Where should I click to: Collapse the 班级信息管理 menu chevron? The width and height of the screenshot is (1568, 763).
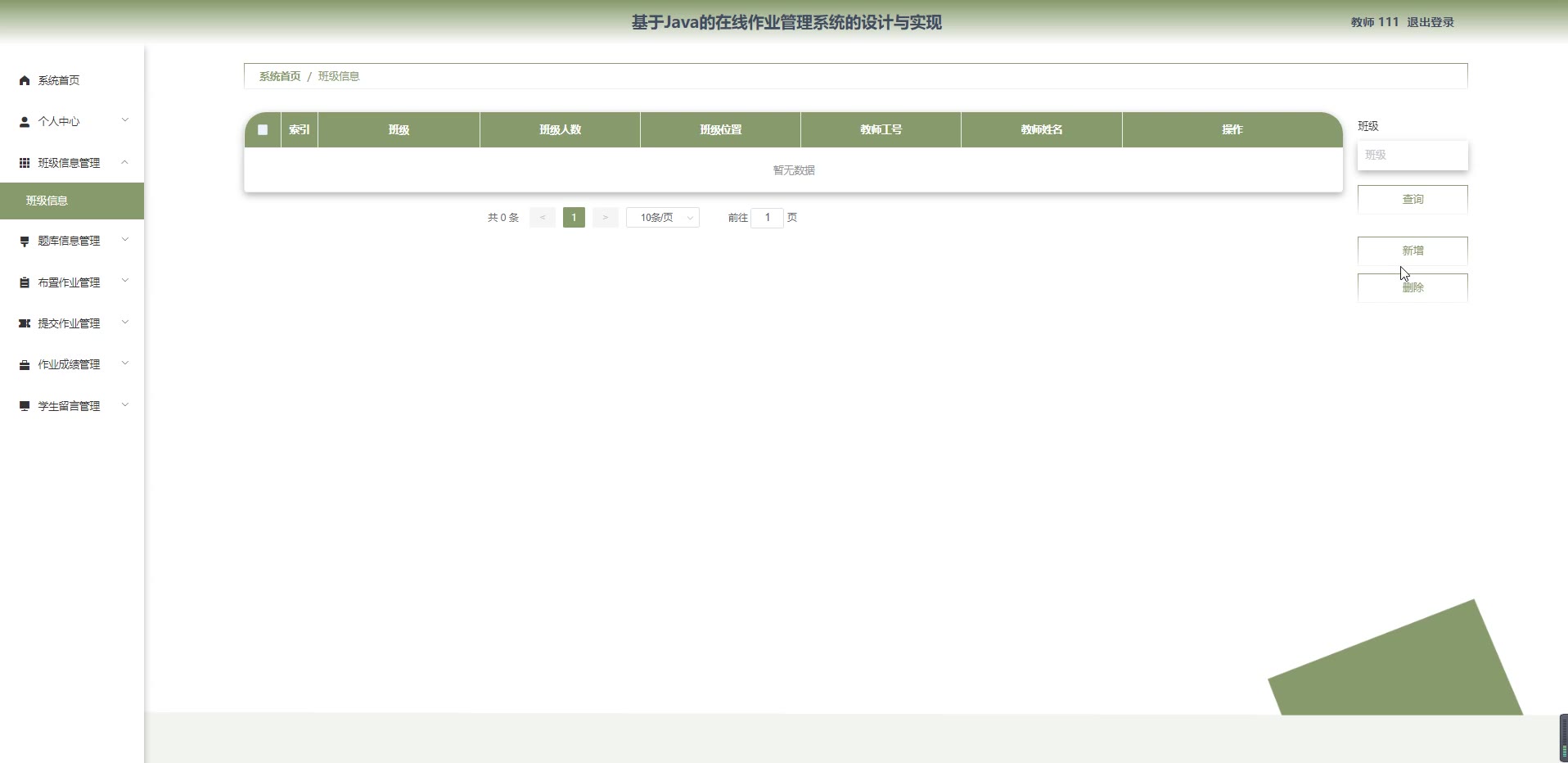pos(125,162)
